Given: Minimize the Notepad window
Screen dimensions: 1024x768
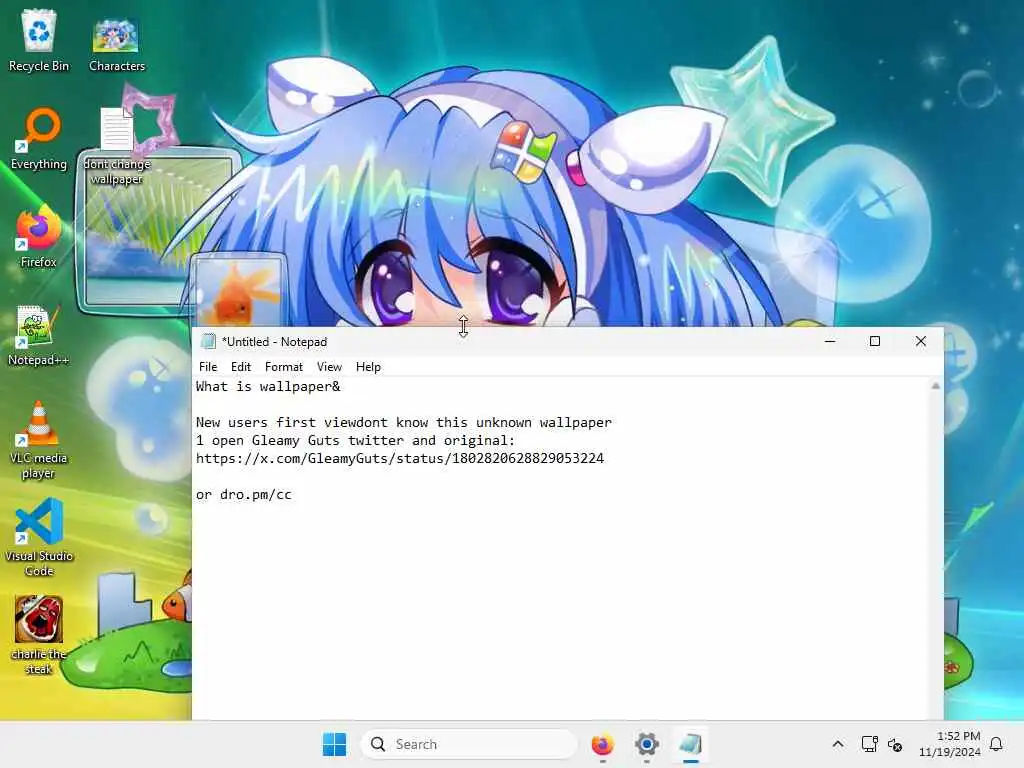Looking at the screenshot, I should click(830, 341).
